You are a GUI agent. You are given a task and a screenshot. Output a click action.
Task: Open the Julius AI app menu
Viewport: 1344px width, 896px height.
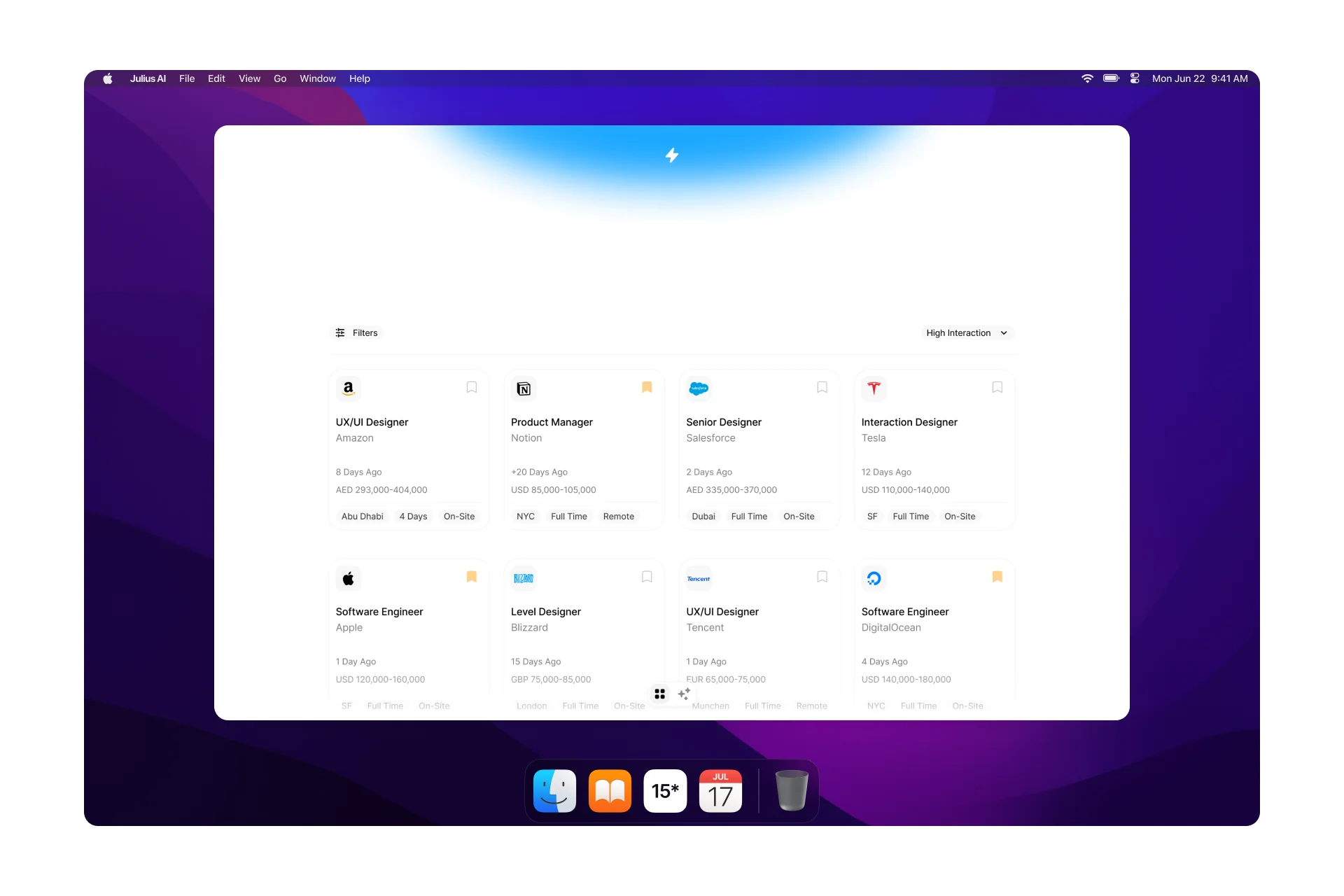pos(148,78)
